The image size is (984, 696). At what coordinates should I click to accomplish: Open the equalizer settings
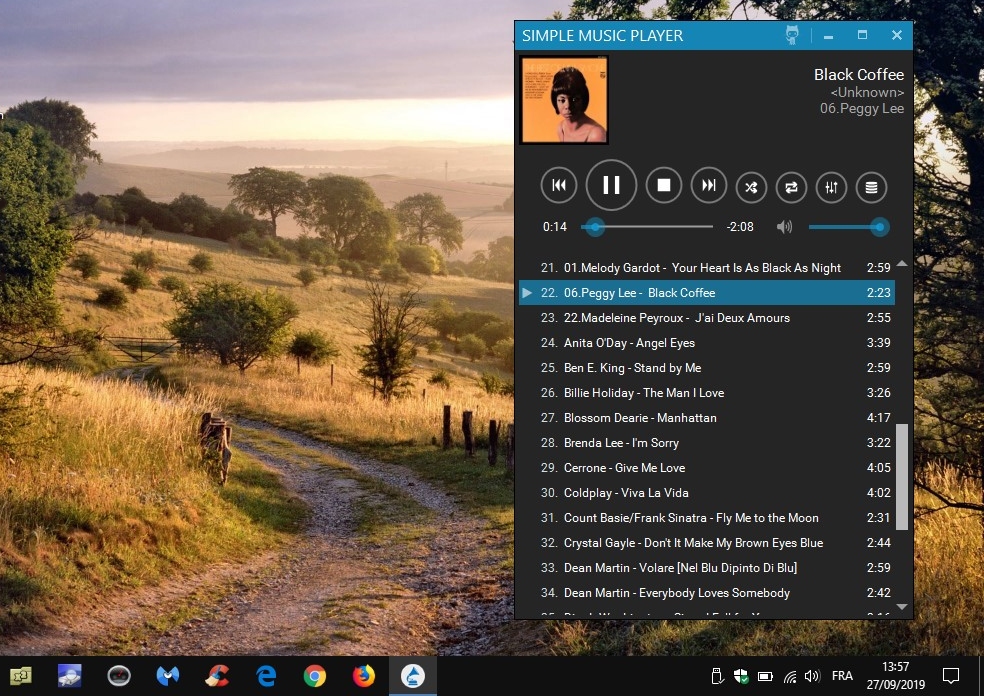coord(832,187)
